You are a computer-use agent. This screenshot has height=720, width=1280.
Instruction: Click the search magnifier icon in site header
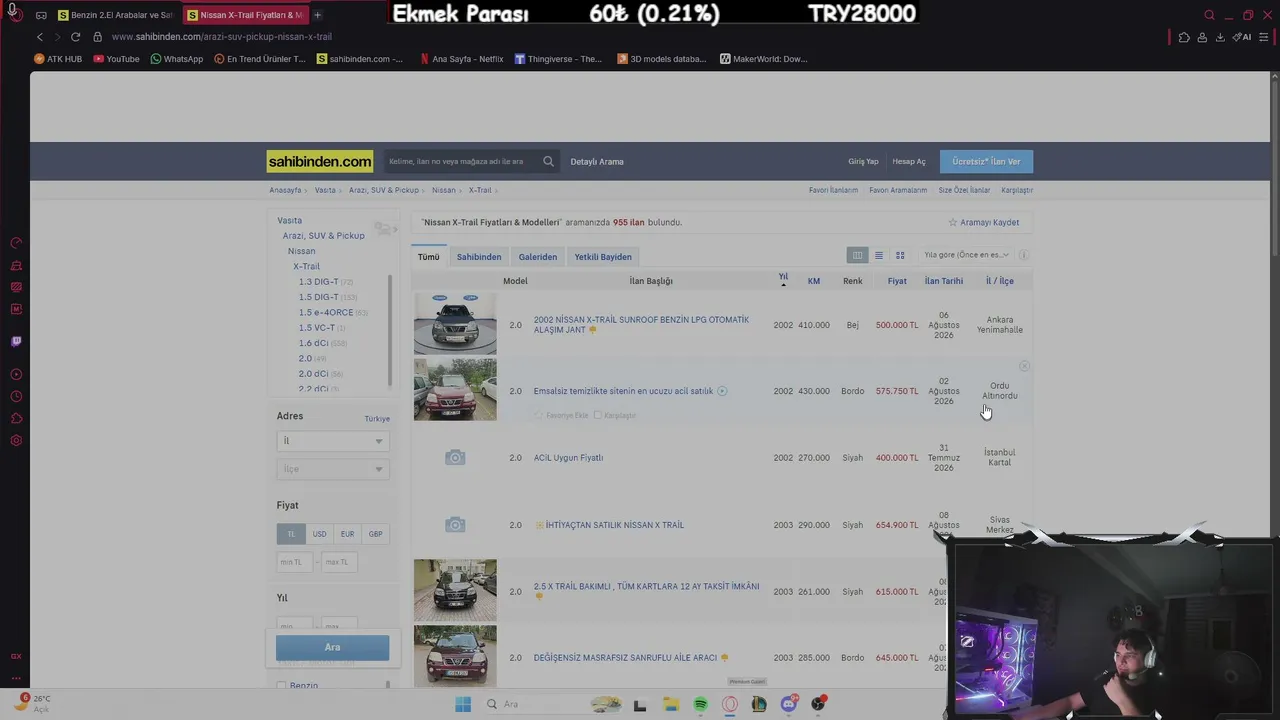tap(548, 161)
